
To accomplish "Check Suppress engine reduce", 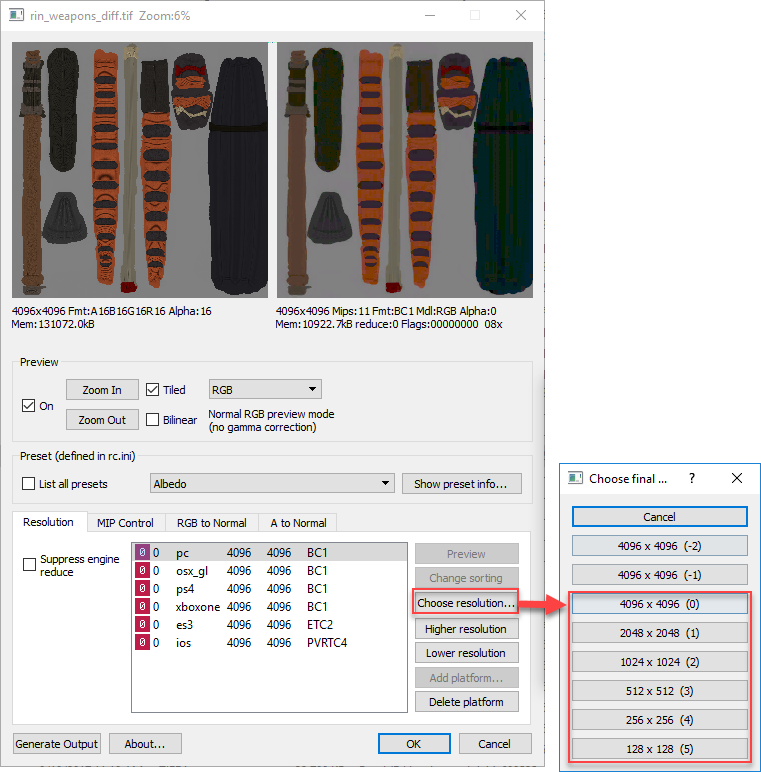I will click(30, 565).
